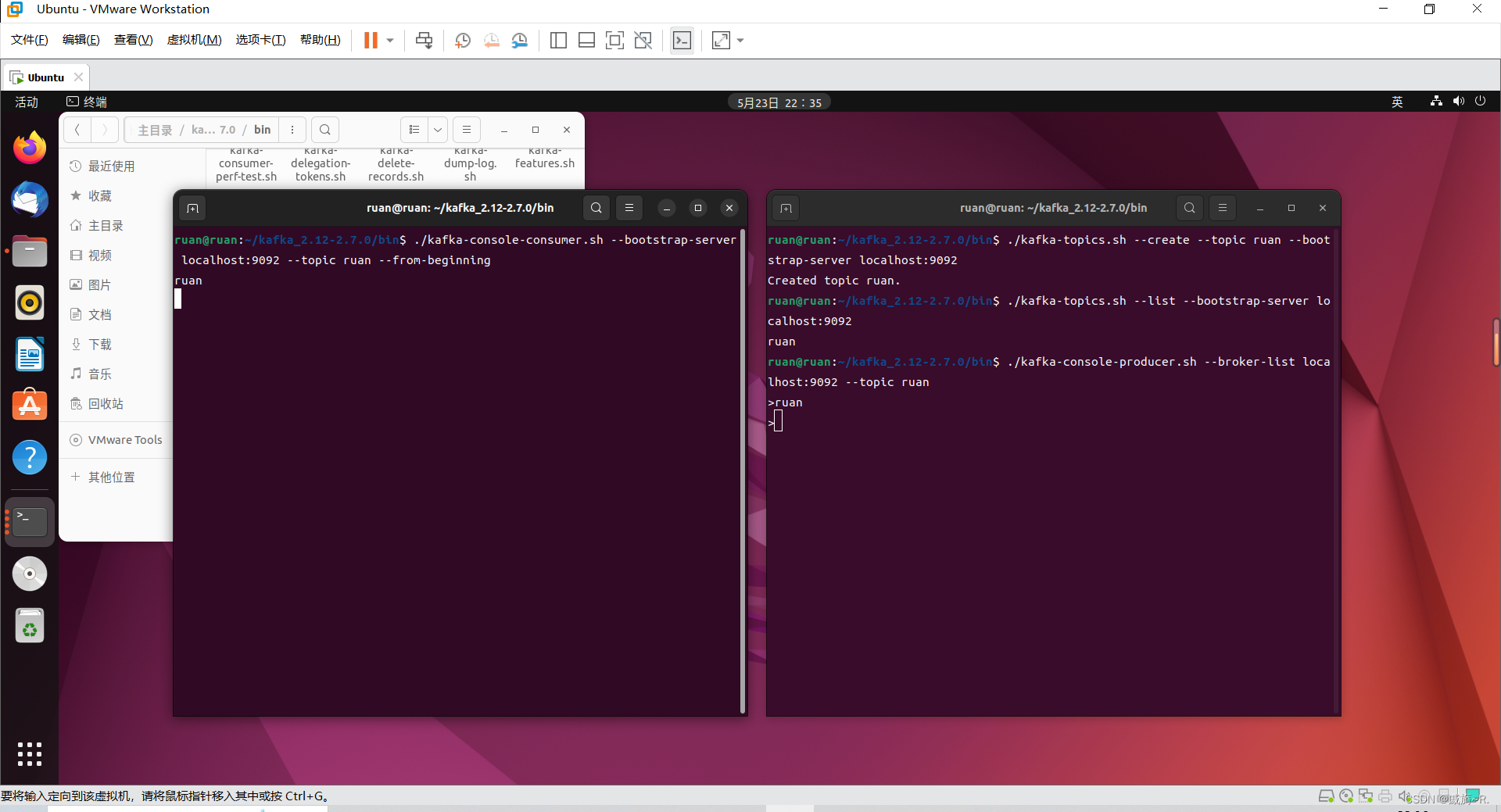Click 活动 in the Ubuntu top bar
This screenshot has height=812, width=1501.
coord(27,102)
